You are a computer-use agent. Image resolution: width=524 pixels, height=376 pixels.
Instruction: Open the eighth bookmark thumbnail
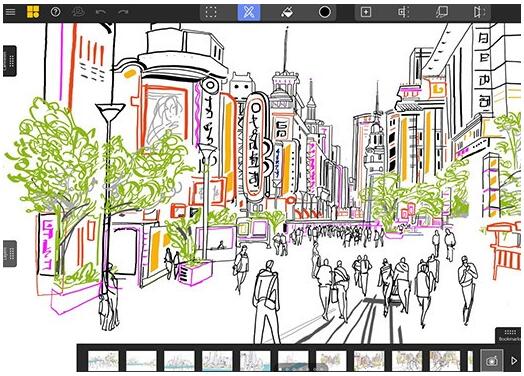tap(369, 361)
